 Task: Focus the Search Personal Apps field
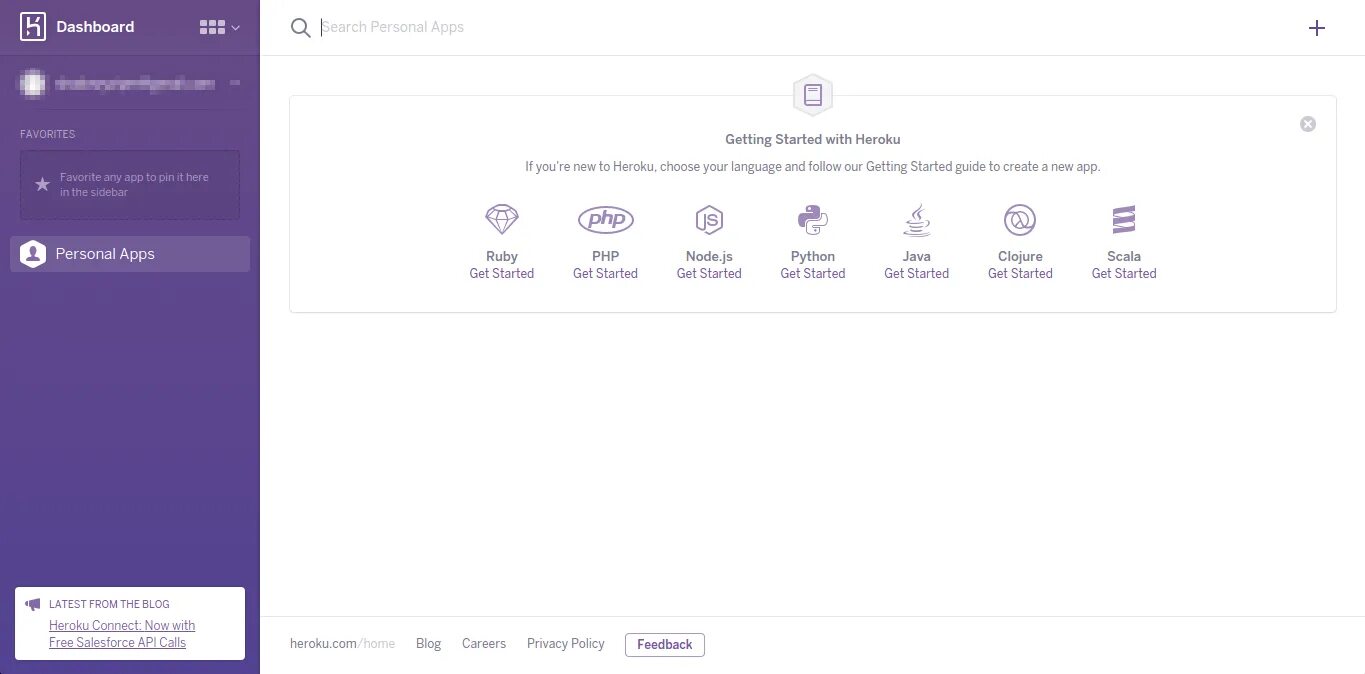tap(800, 27)
